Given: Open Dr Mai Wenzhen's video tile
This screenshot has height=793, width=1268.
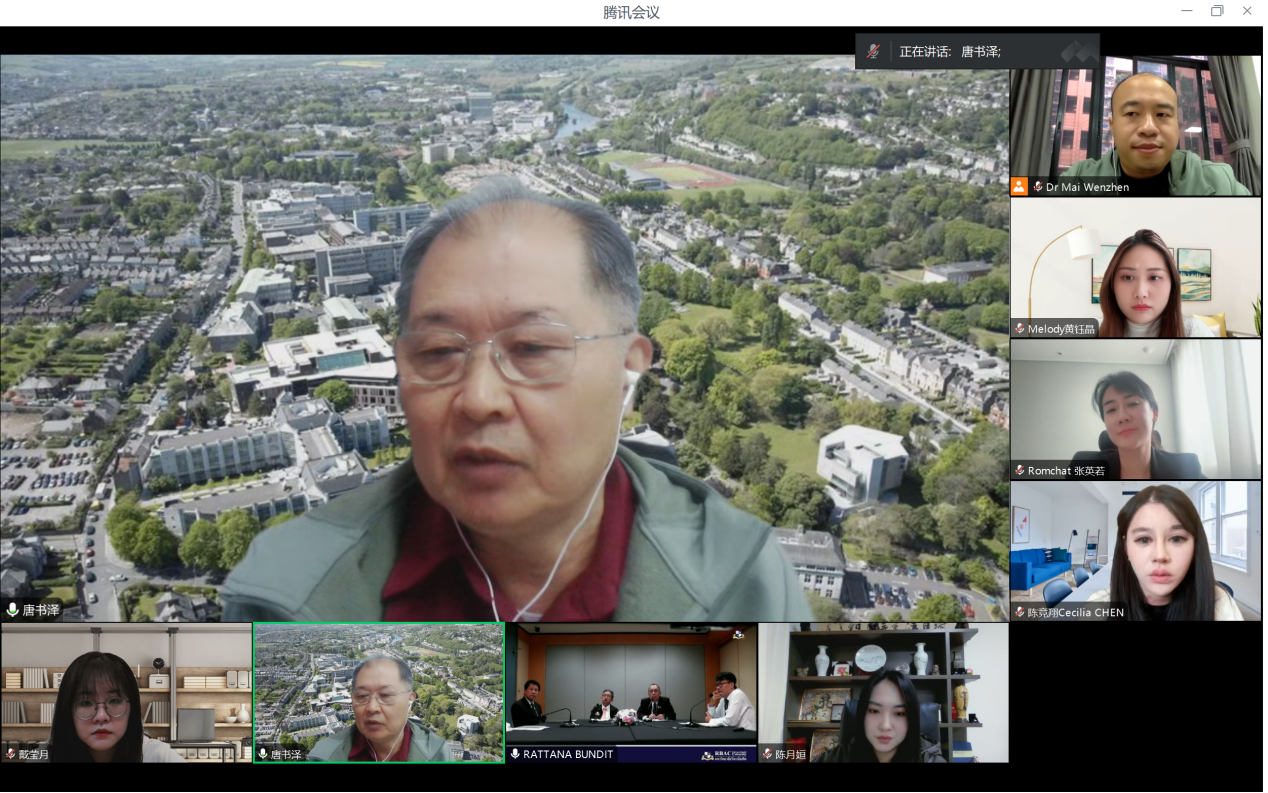Looking at the screenshot, I should coord(1135,120).
